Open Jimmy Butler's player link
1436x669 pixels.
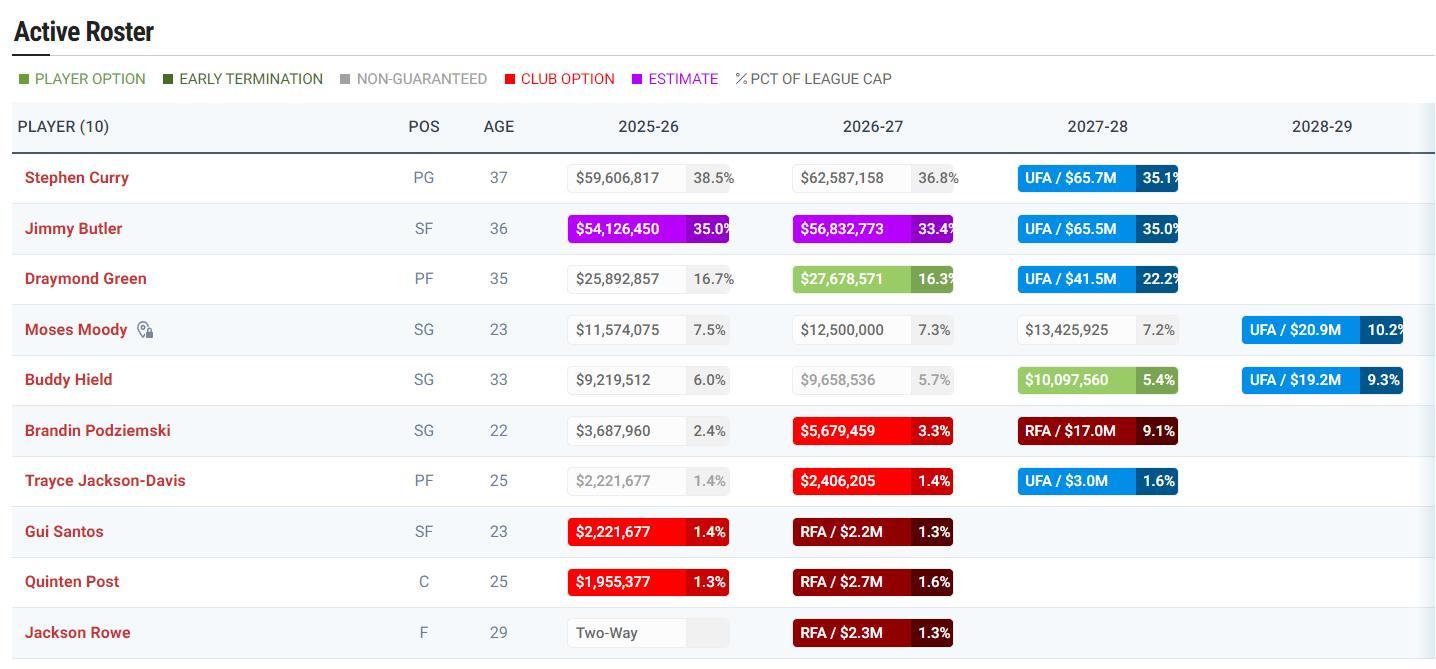coord(73,228)
